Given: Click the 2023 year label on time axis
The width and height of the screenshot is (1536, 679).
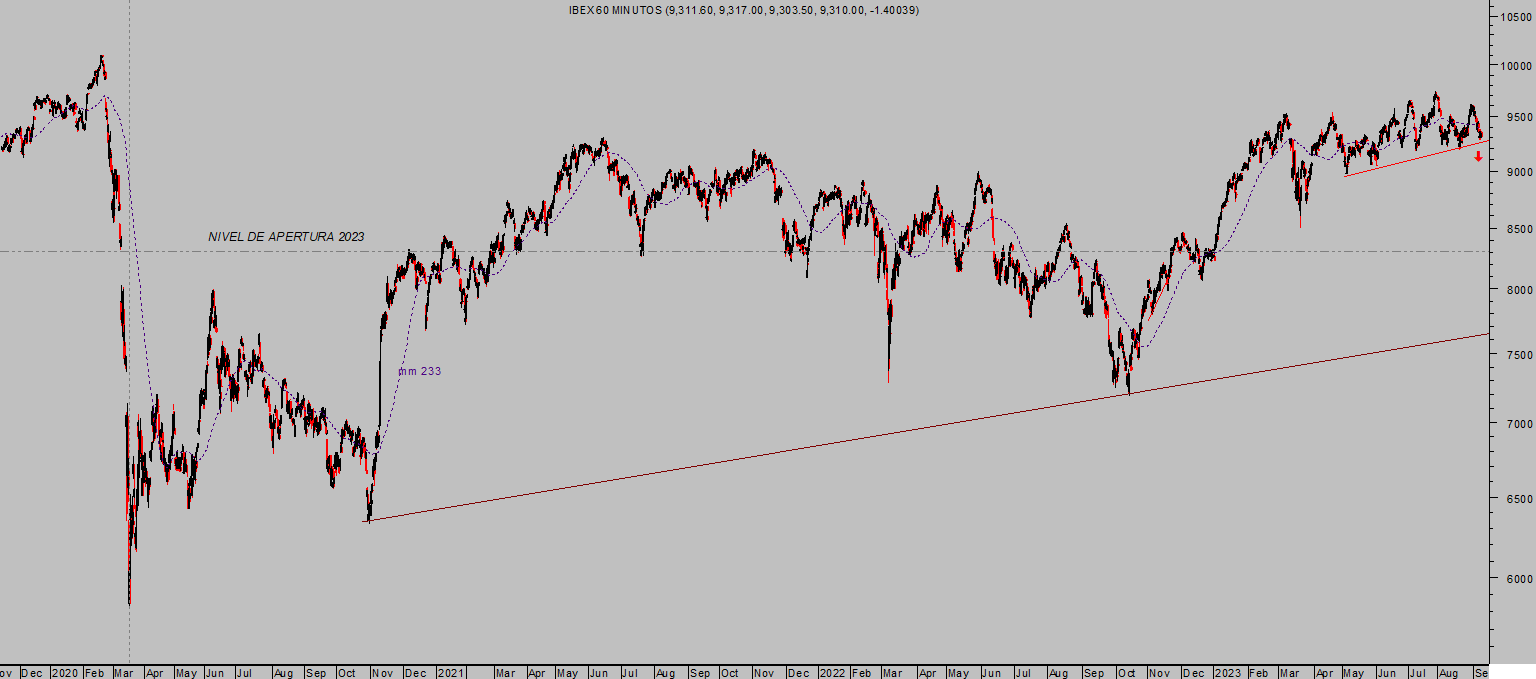Looking at the screenshot, I should (x=1228, y=672).
